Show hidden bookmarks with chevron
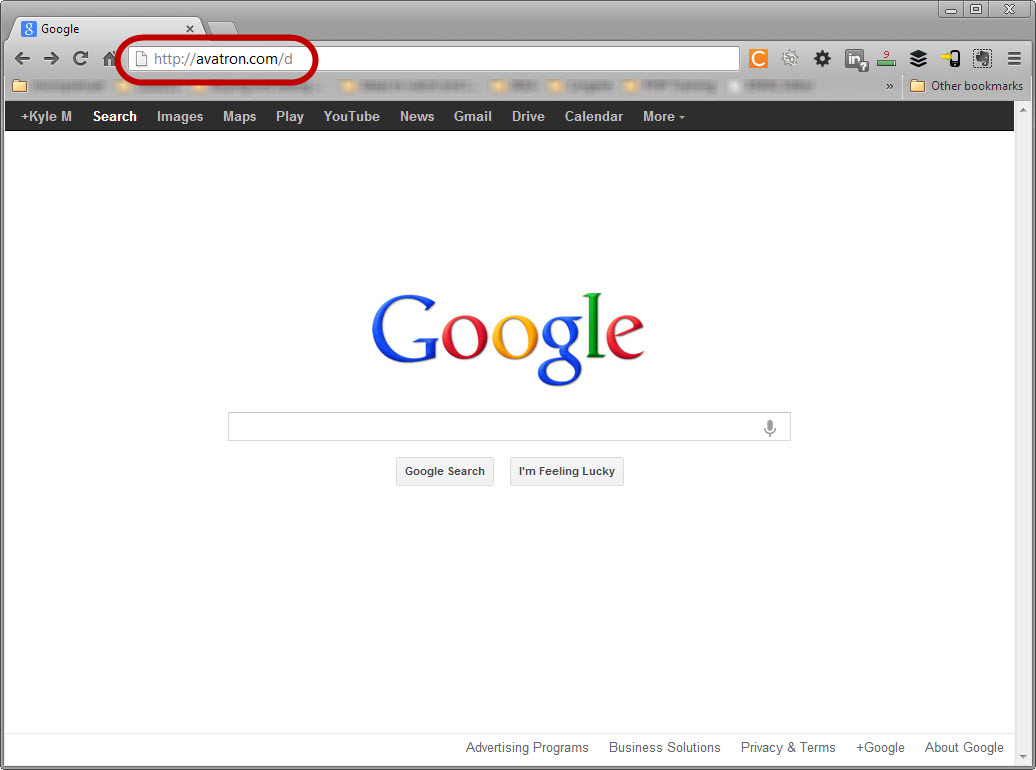1036x770 pixels. pos(889,86)
